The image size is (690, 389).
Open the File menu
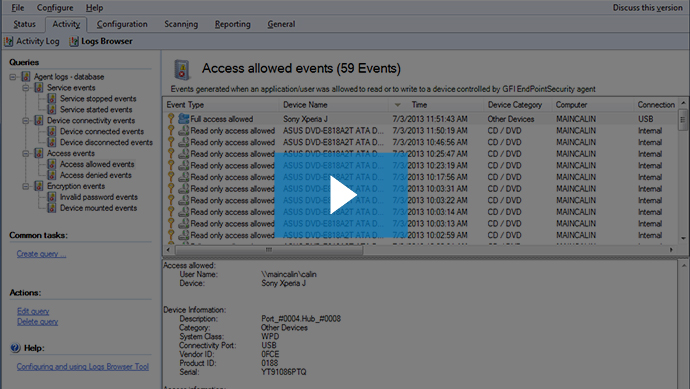pos(18,7)
